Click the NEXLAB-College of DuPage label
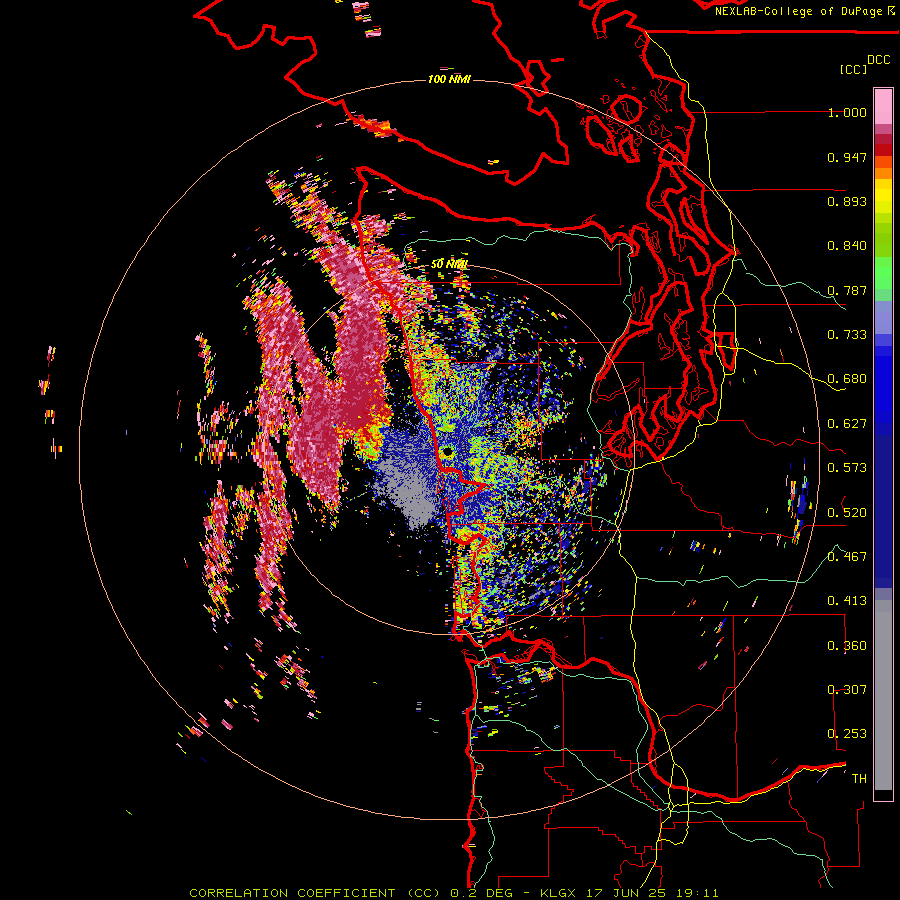The height and width of the screenshot is (900, 900). (x=798, y=11)
